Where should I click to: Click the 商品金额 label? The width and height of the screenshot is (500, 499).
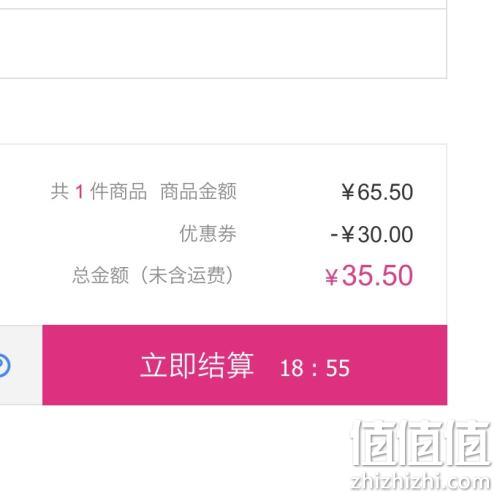point(198,191)
